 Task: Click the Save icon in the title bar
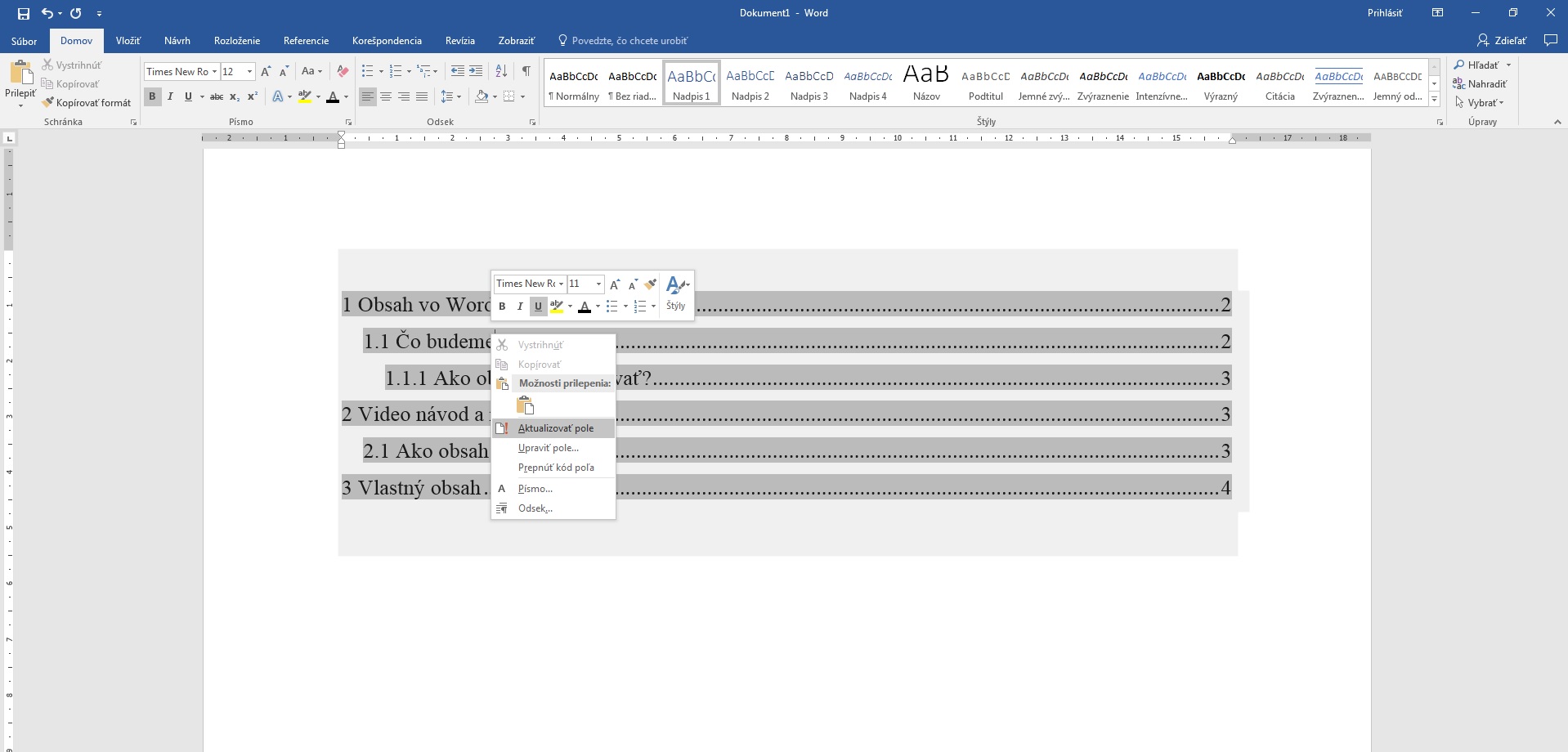coord(23,13)
